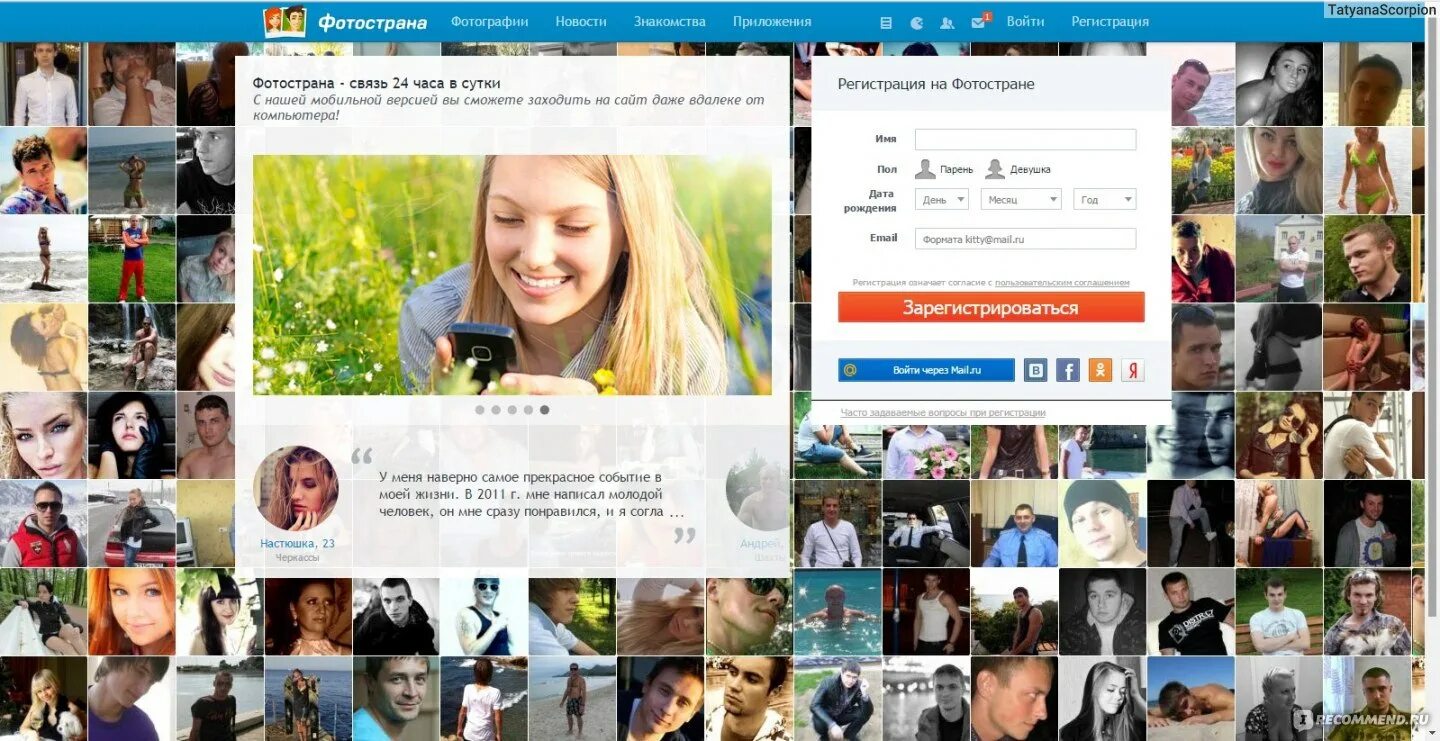The image size is (1440, 741).
Task: Open photo of man in police uniform
Action: point(1014,524)
